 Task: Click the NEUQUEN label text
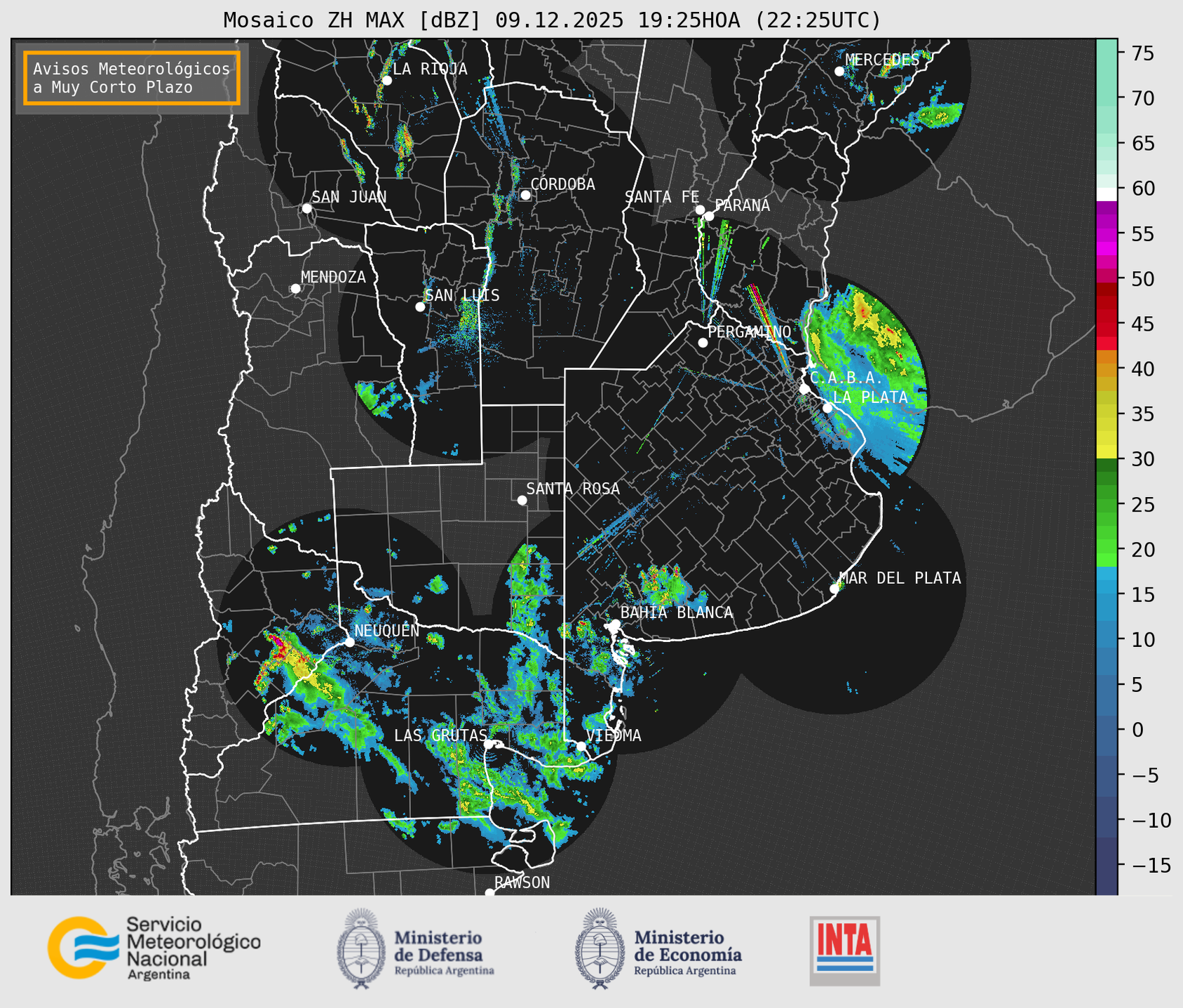pyautogui.click(x=387, y=630)
